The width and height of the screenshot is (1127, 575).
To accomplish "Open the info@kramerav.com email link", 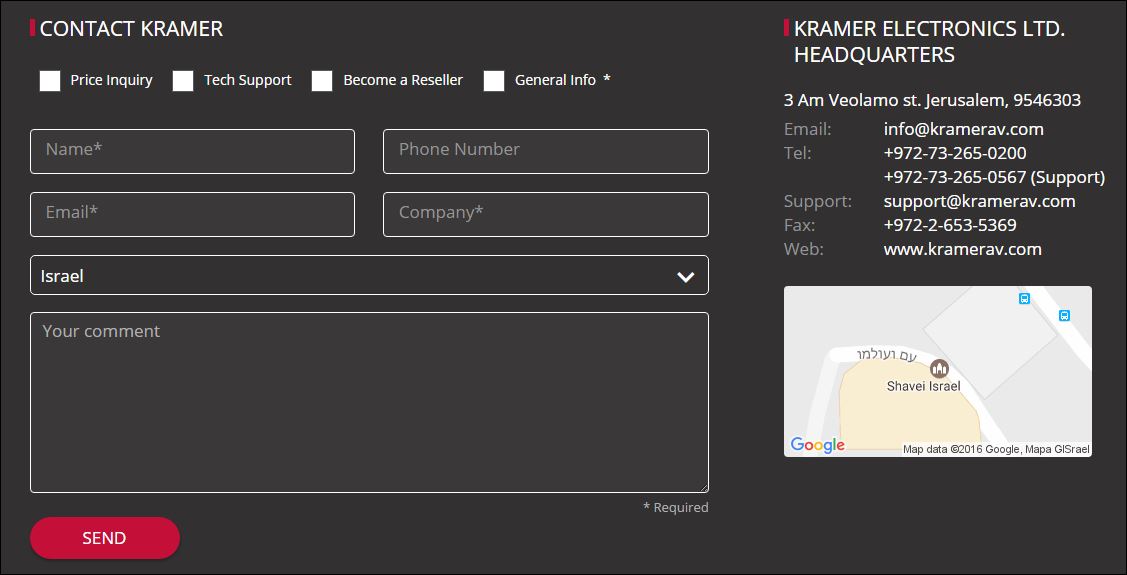I will (x=963, y=129).
